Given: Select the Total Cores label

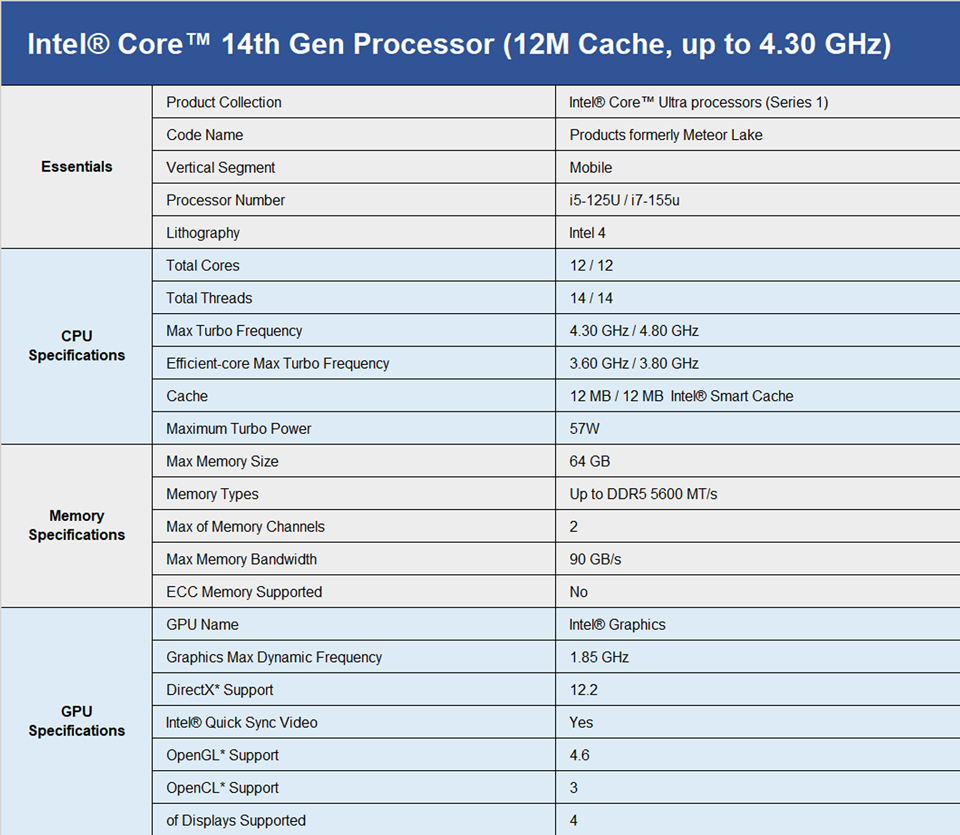Looking at the screenshot, I should (x=203, y=265).
